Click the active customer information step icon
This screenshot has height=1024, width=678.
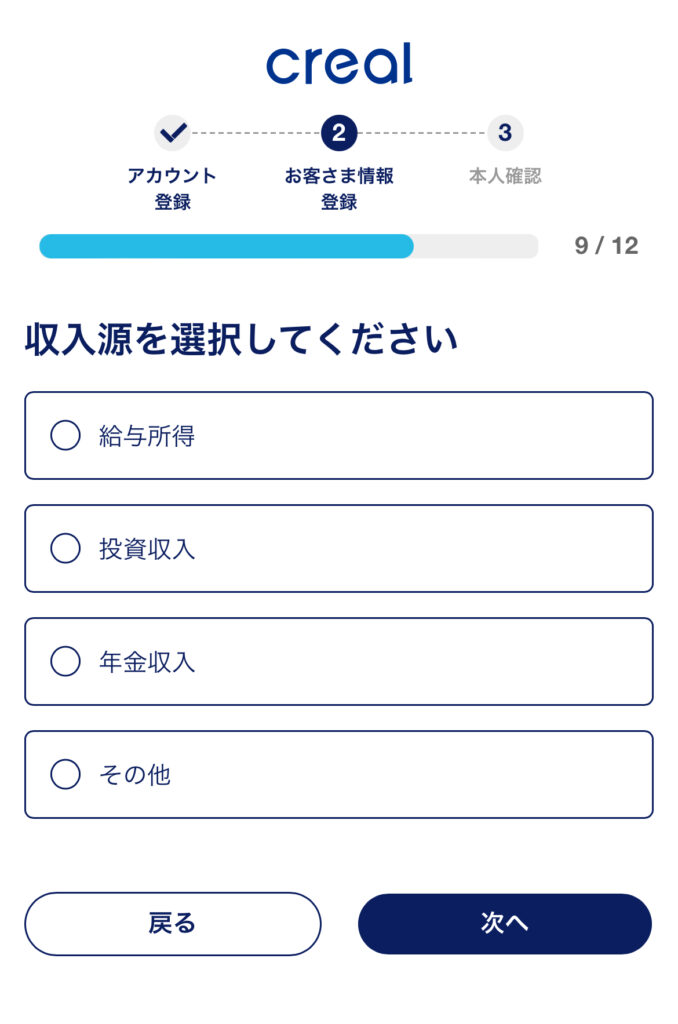pyautogui.click(x=339, y=130)
